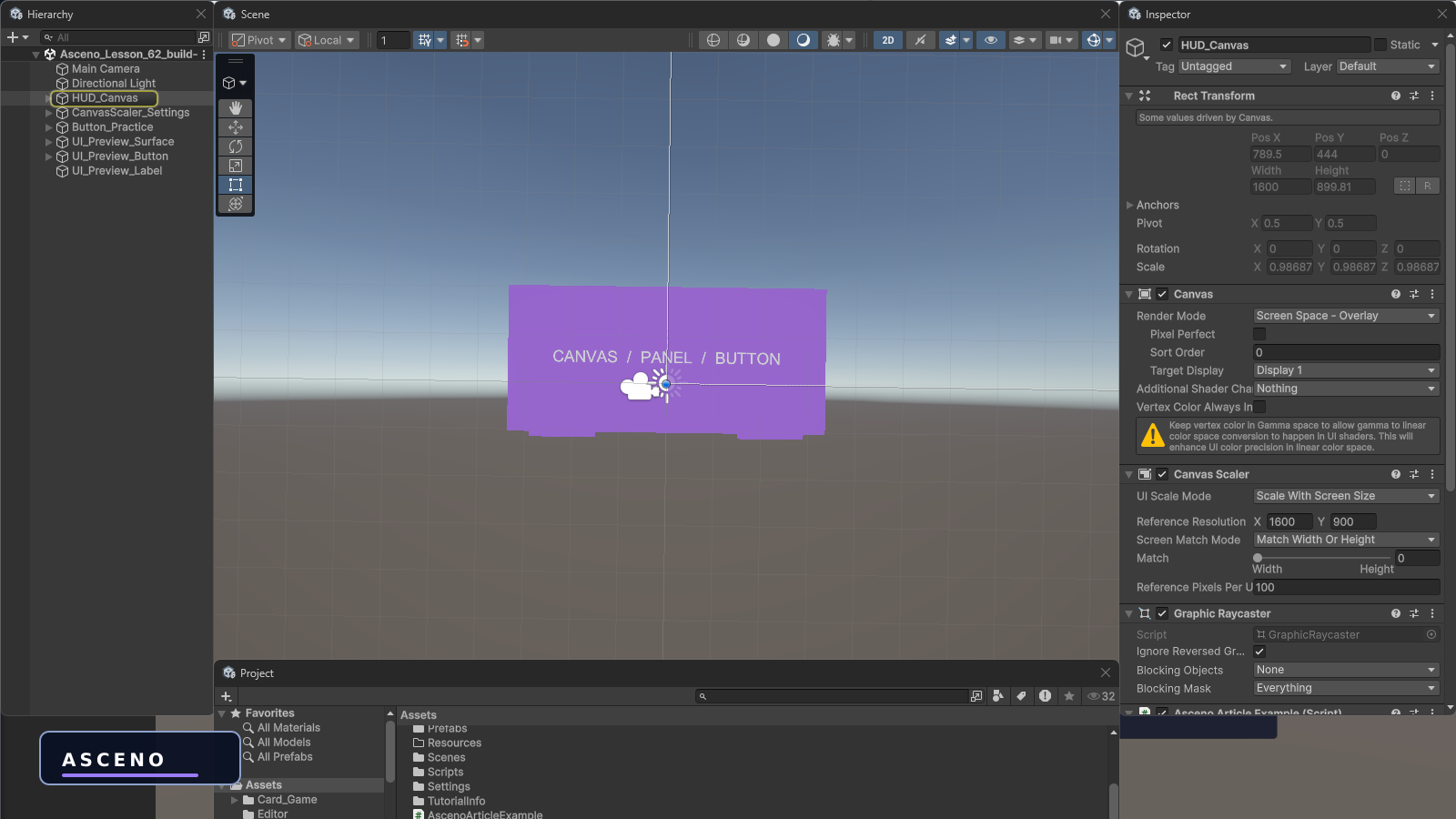Viewport: 1456px width, 819px height.
Task: Switch to shaded draw mode
Action: [x=804, y=40]
